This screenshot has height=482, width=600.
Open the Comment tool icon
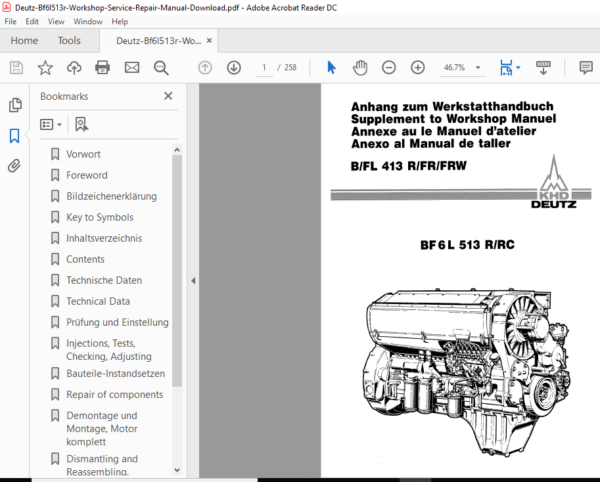point(586,68)
